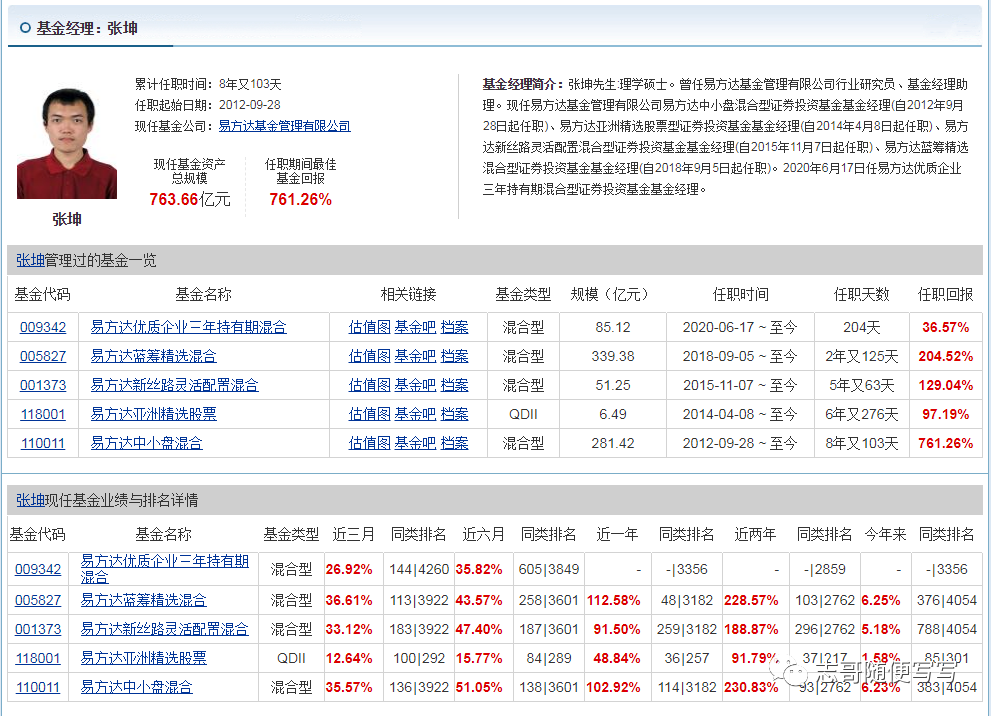Click 张坤 link in the performance section header
The image size is (991, 716).
tap(28, 502)
